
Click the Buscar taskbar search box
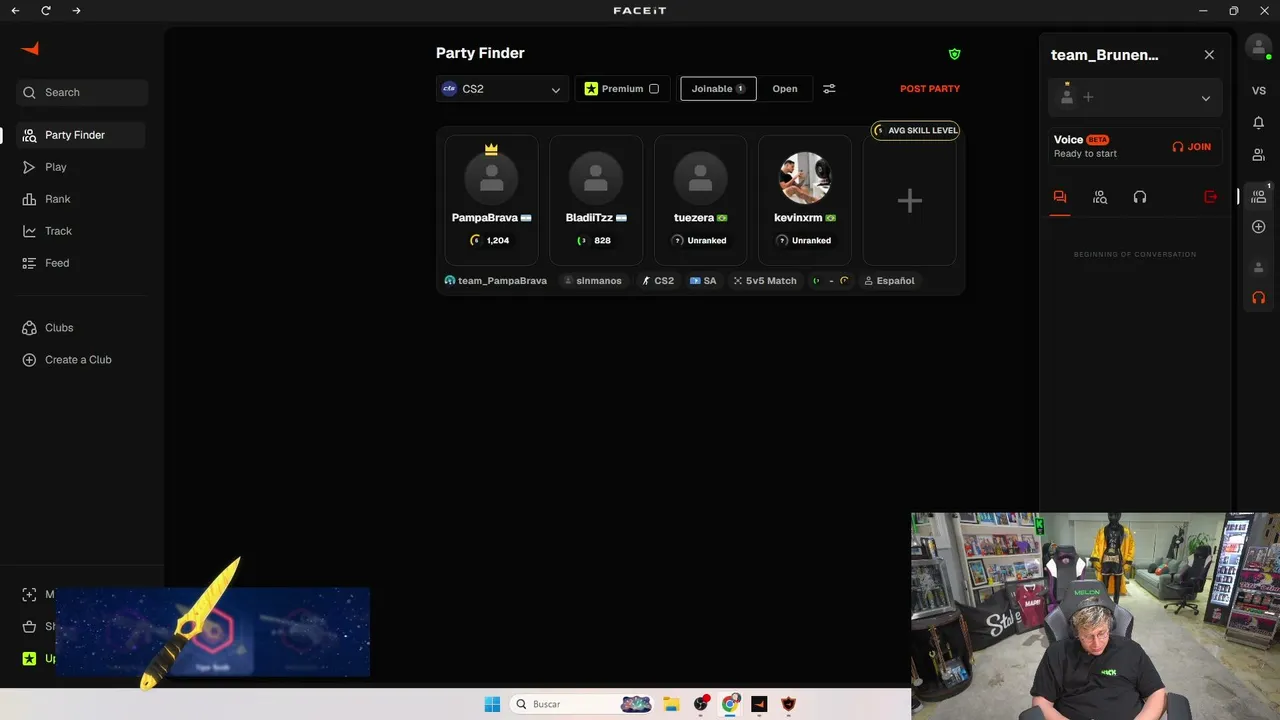tap(584, 704)
